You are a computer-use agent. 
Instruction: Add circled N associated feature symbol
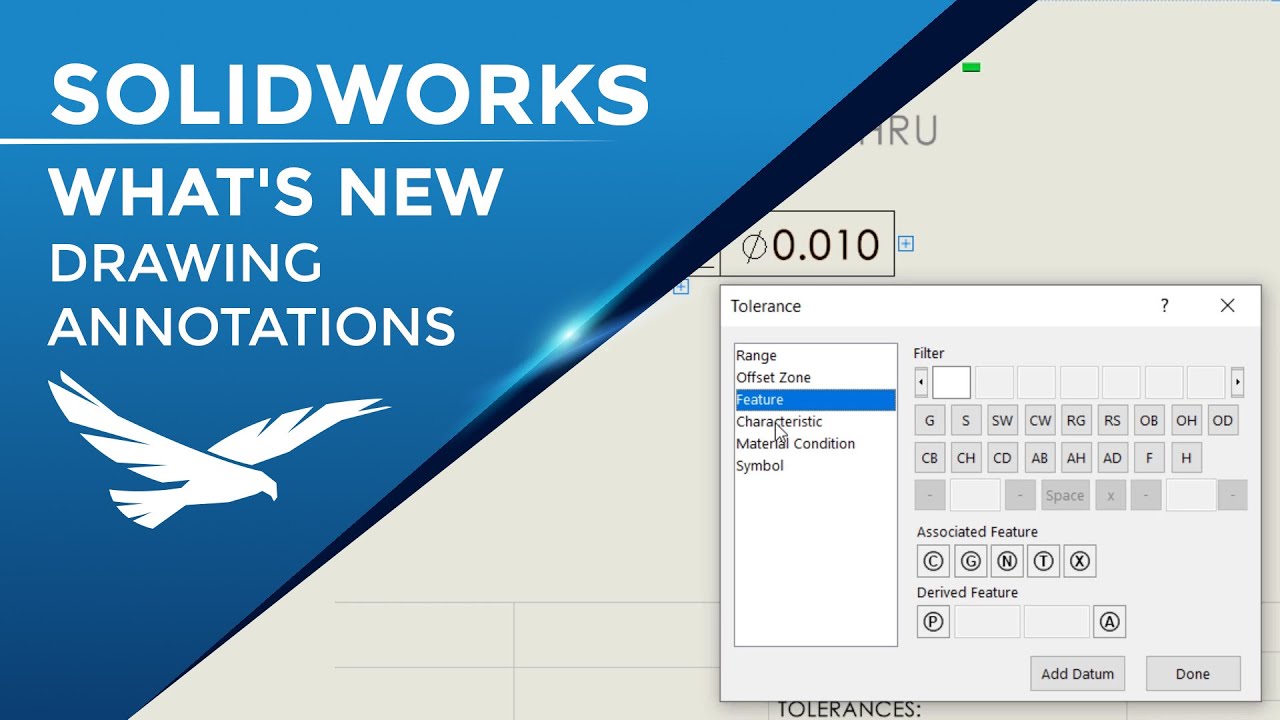1007,561
